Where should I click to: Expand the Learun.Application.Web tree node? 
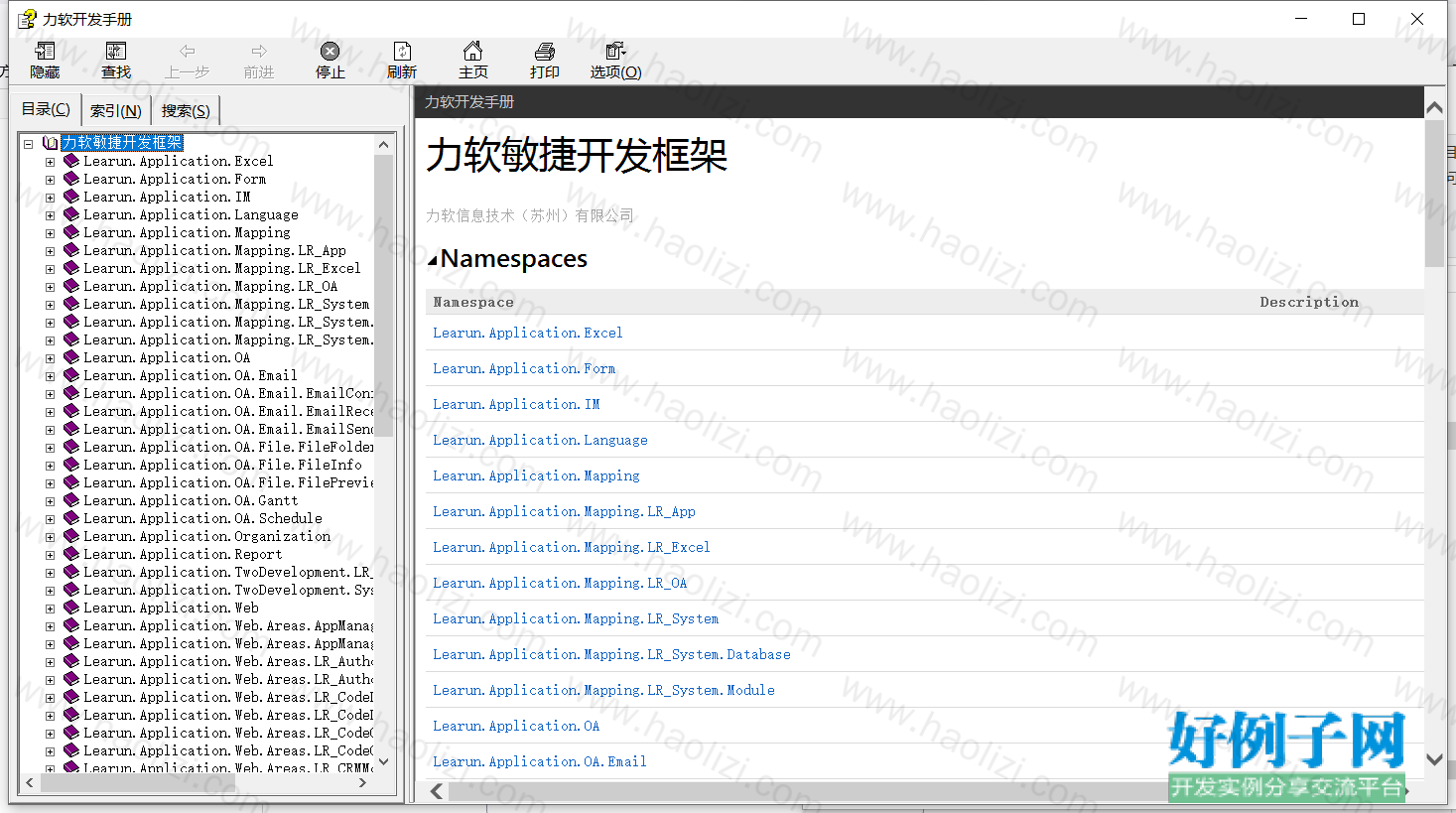point(50,609)
